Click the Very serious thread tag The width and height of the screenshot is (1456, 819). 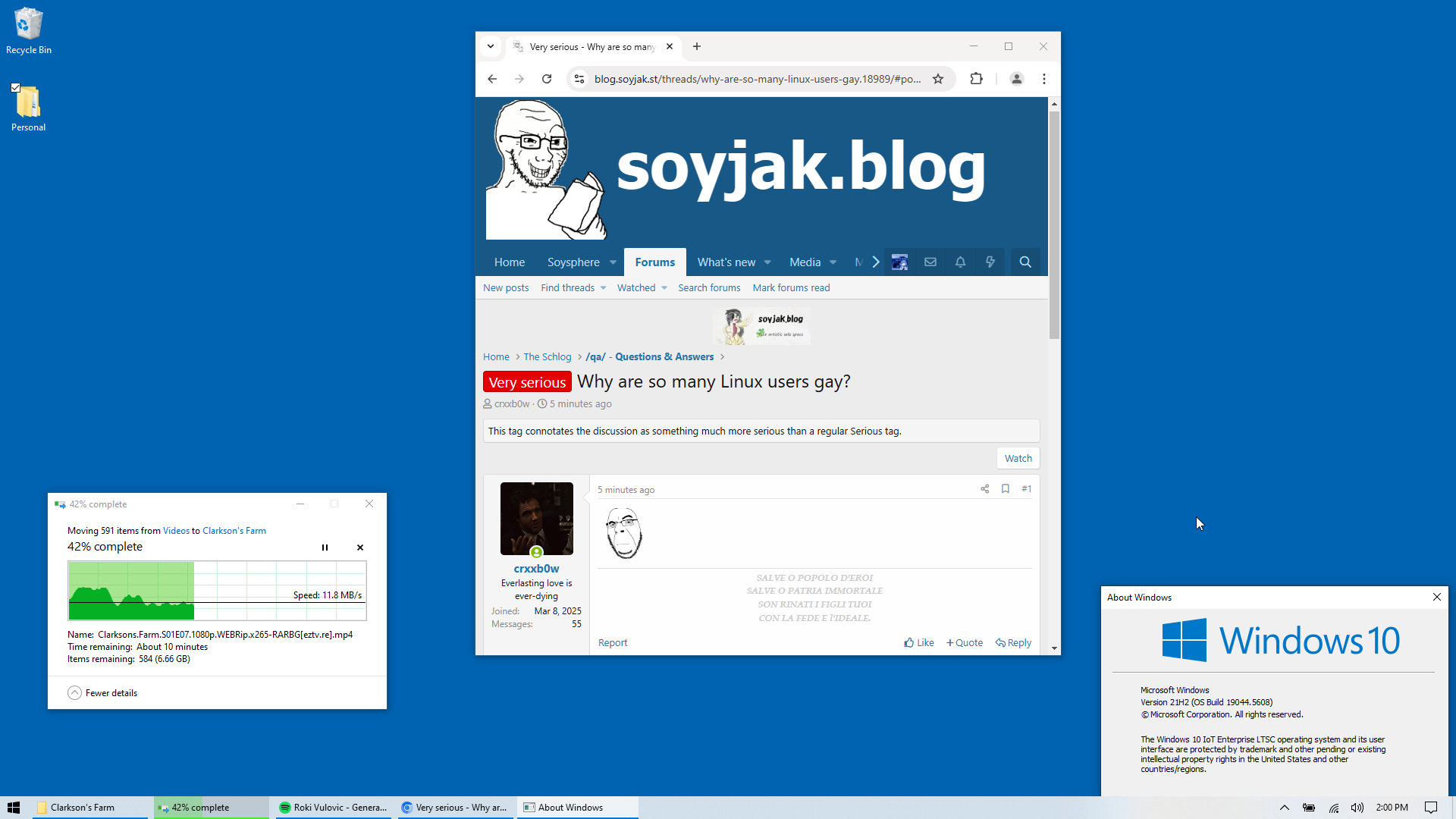tap(527, 382)
